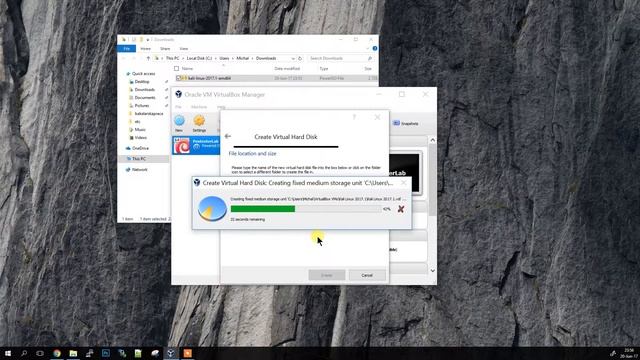Click the VM preview thumbnail in Manager
640x360 pixels.
click(x=404, y=173)
